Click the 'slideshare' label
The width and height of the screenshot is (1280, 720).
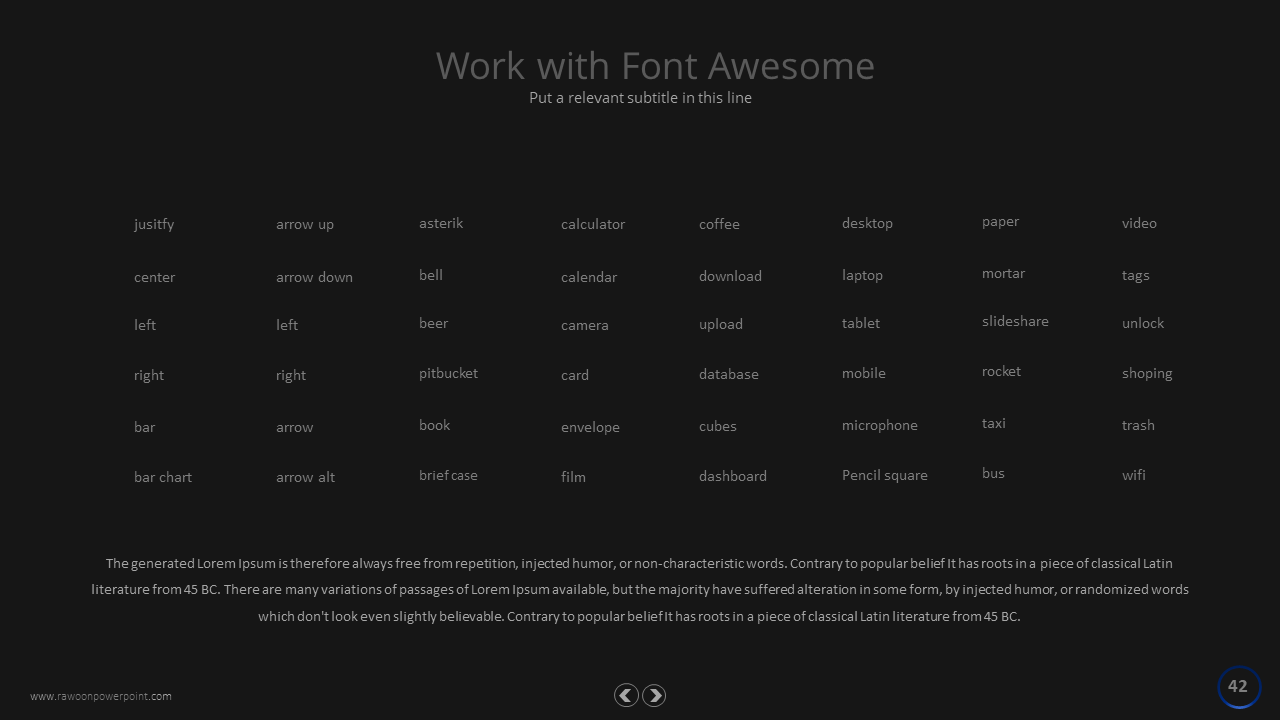point(1015,321)
